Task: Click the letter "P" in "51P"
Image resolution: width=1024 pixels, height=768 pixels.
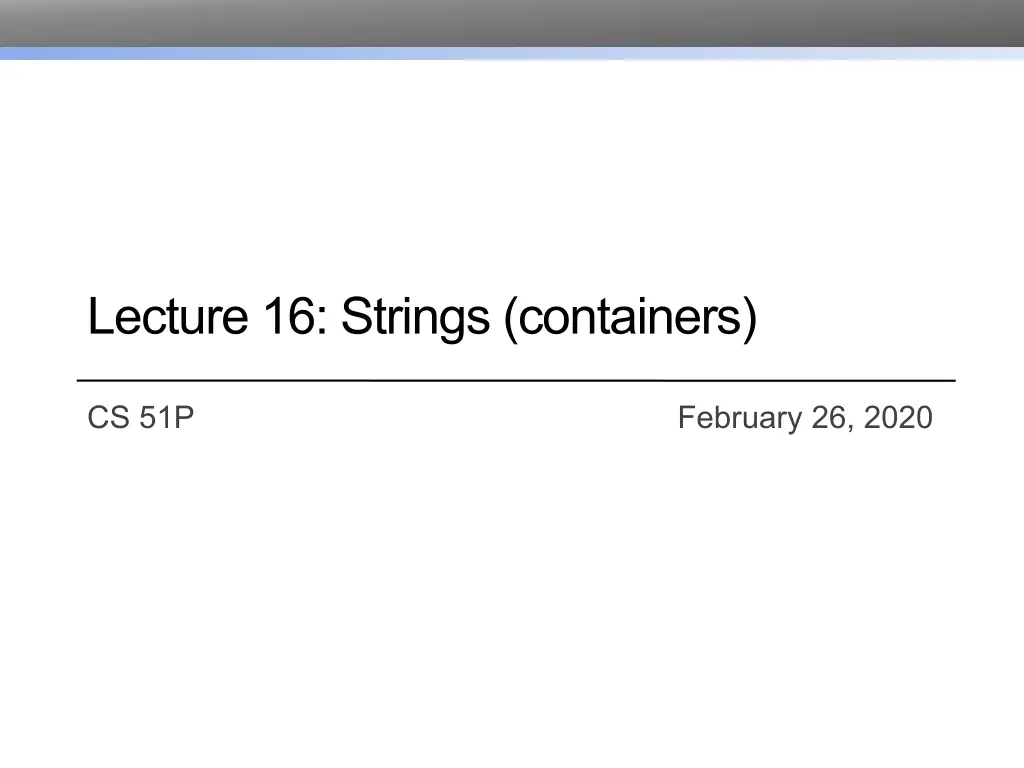Action: (x=182, y=418)
